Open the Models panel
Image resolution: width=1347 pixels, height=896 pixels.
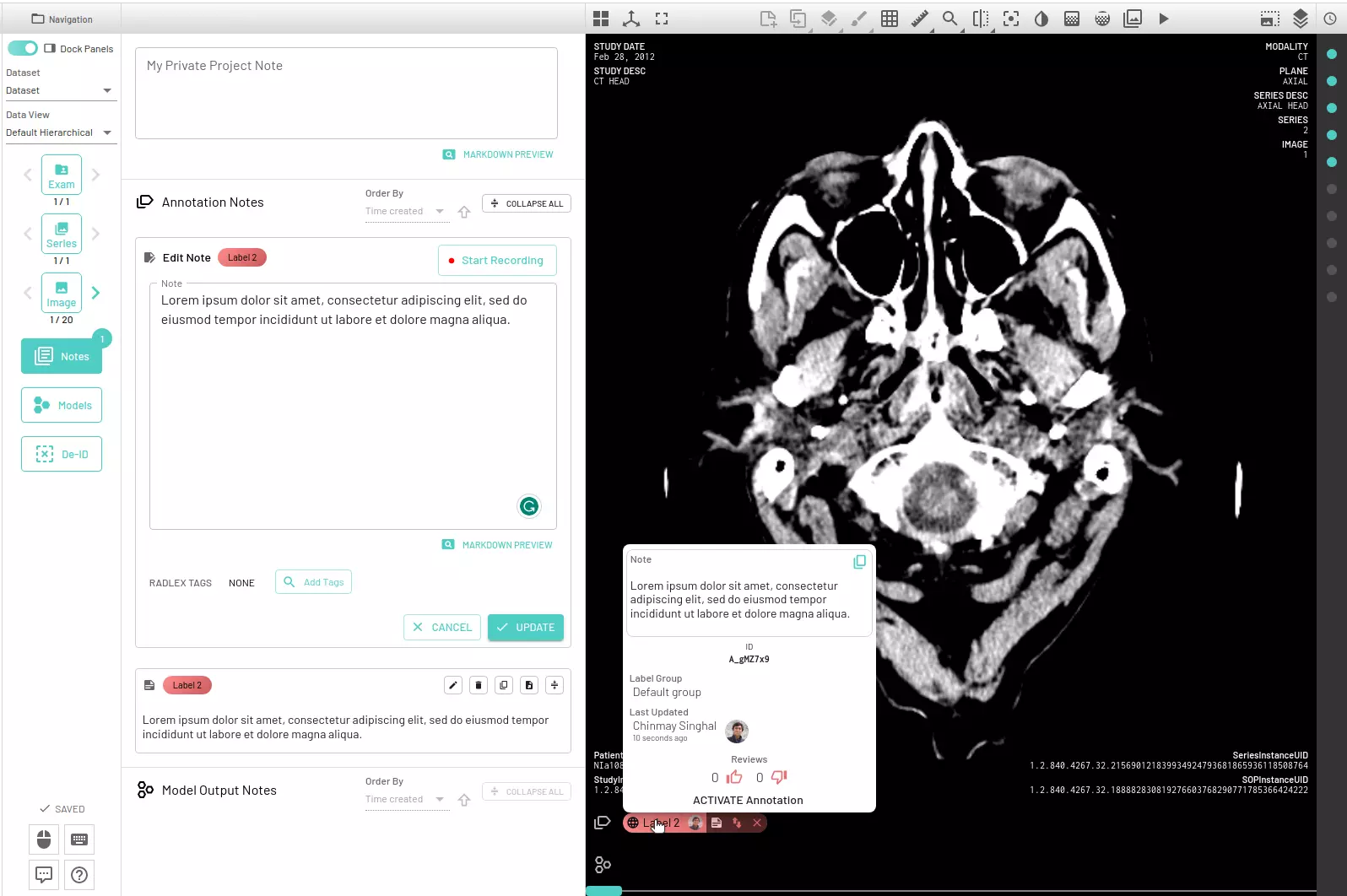click(x=62, y=405)
